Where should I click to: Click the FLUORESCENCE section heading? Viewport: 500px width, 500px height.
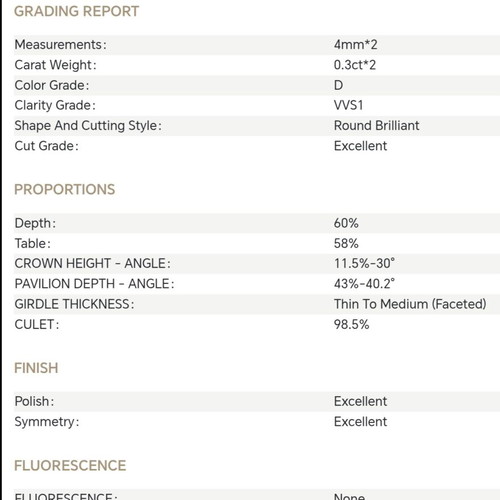(70, 465)
